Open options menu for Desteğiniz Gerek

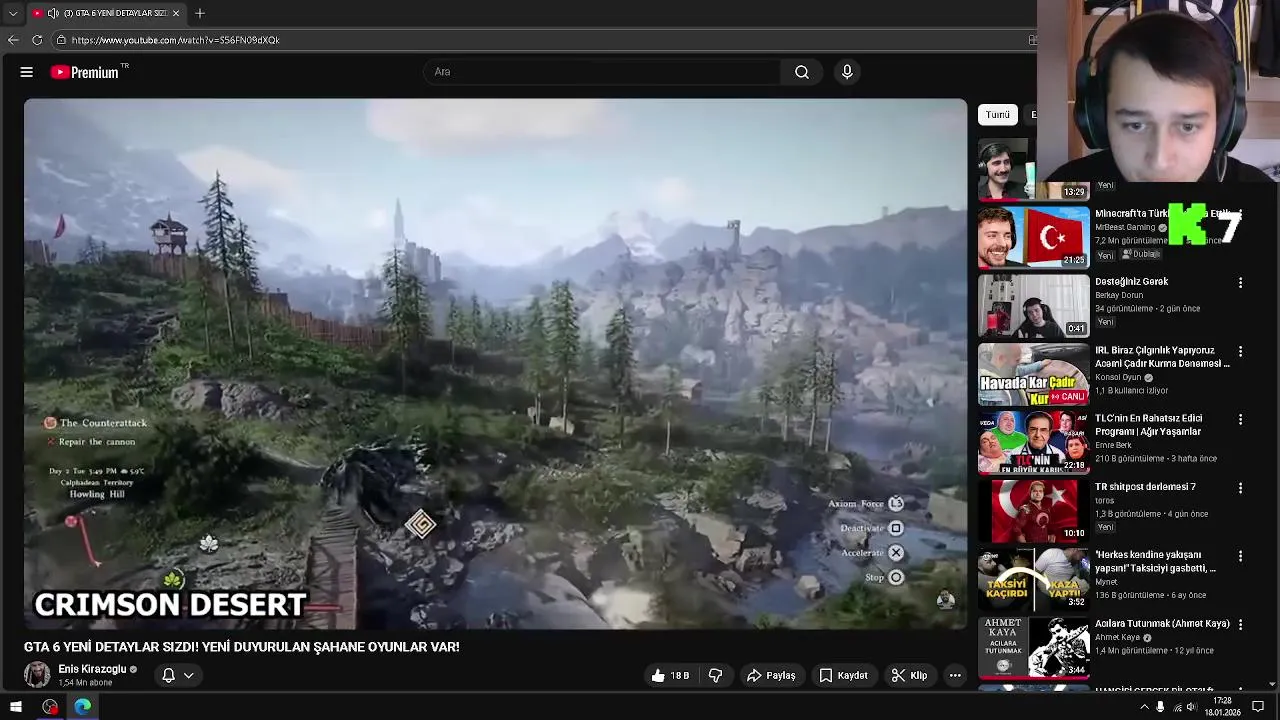[1240, 283]
